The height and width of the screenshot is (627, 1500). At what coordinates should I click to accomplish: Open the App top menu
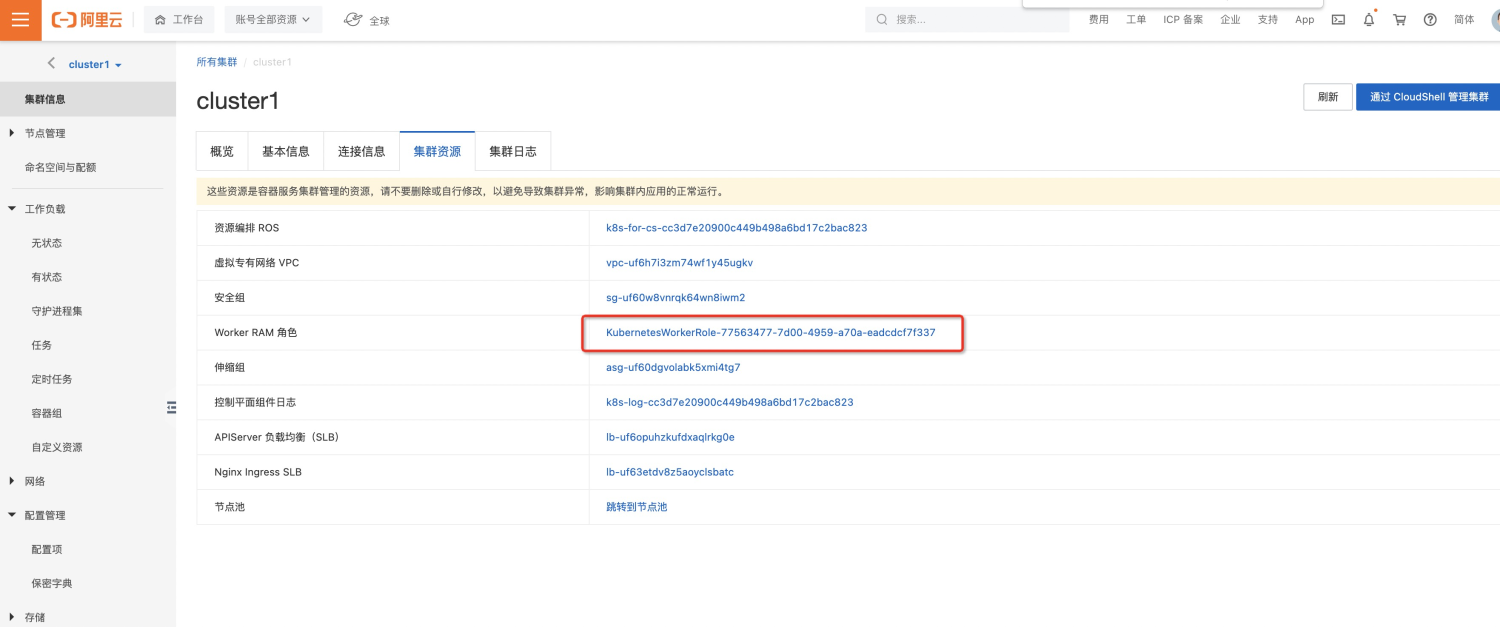click(1305, 20)
